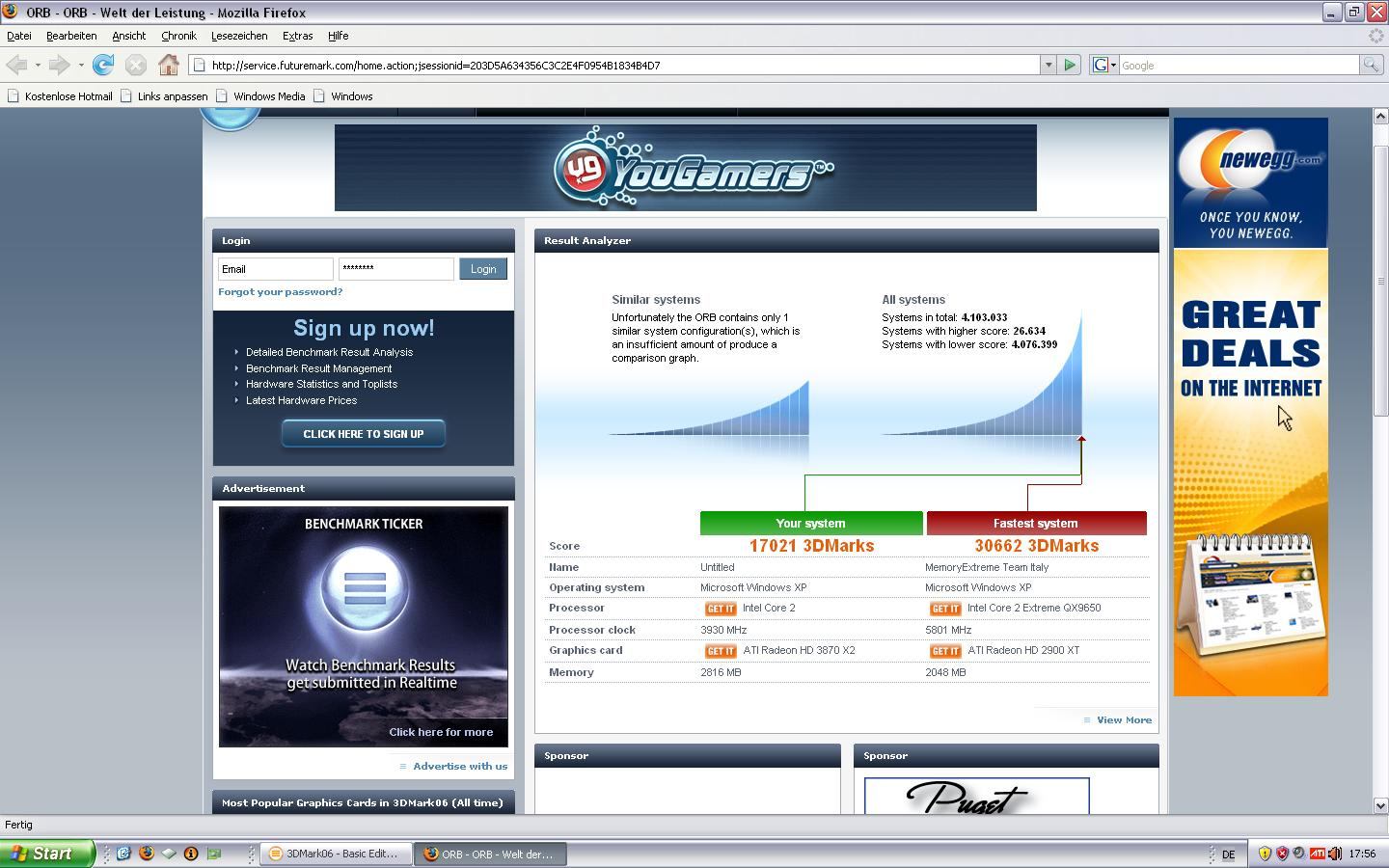
Task: Open the Chronik menu
Action: pos(178,36)
